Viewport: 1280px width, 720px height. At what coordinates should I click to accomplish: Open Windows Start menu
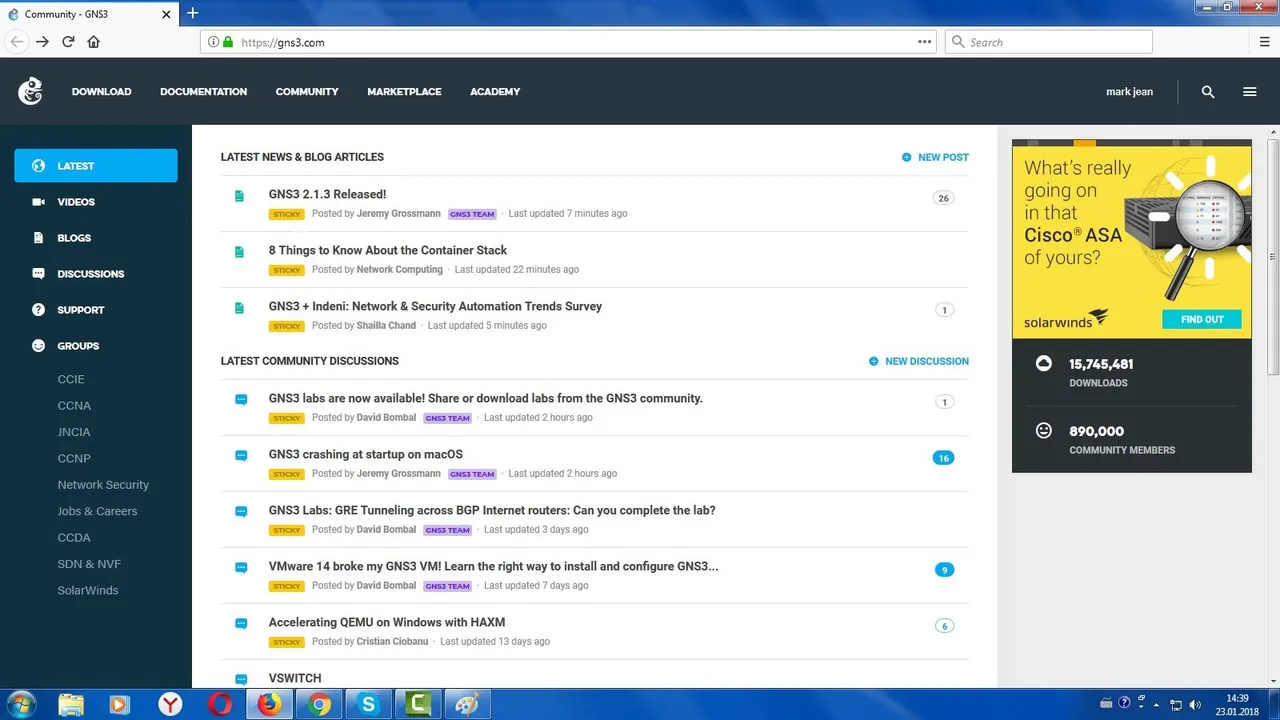pos(21,704)
